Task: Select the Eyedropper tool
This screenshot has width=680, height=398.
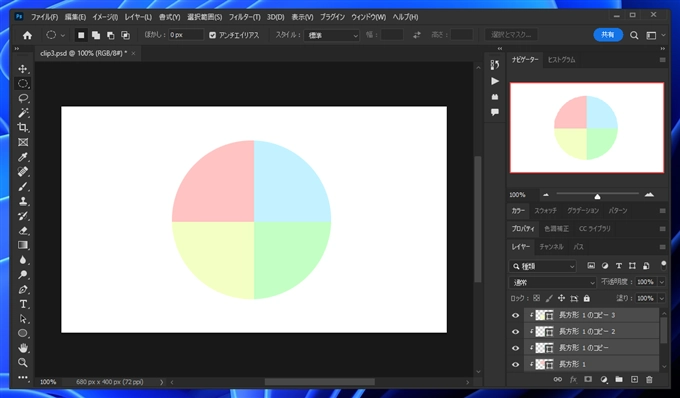Action: point(23,157)
